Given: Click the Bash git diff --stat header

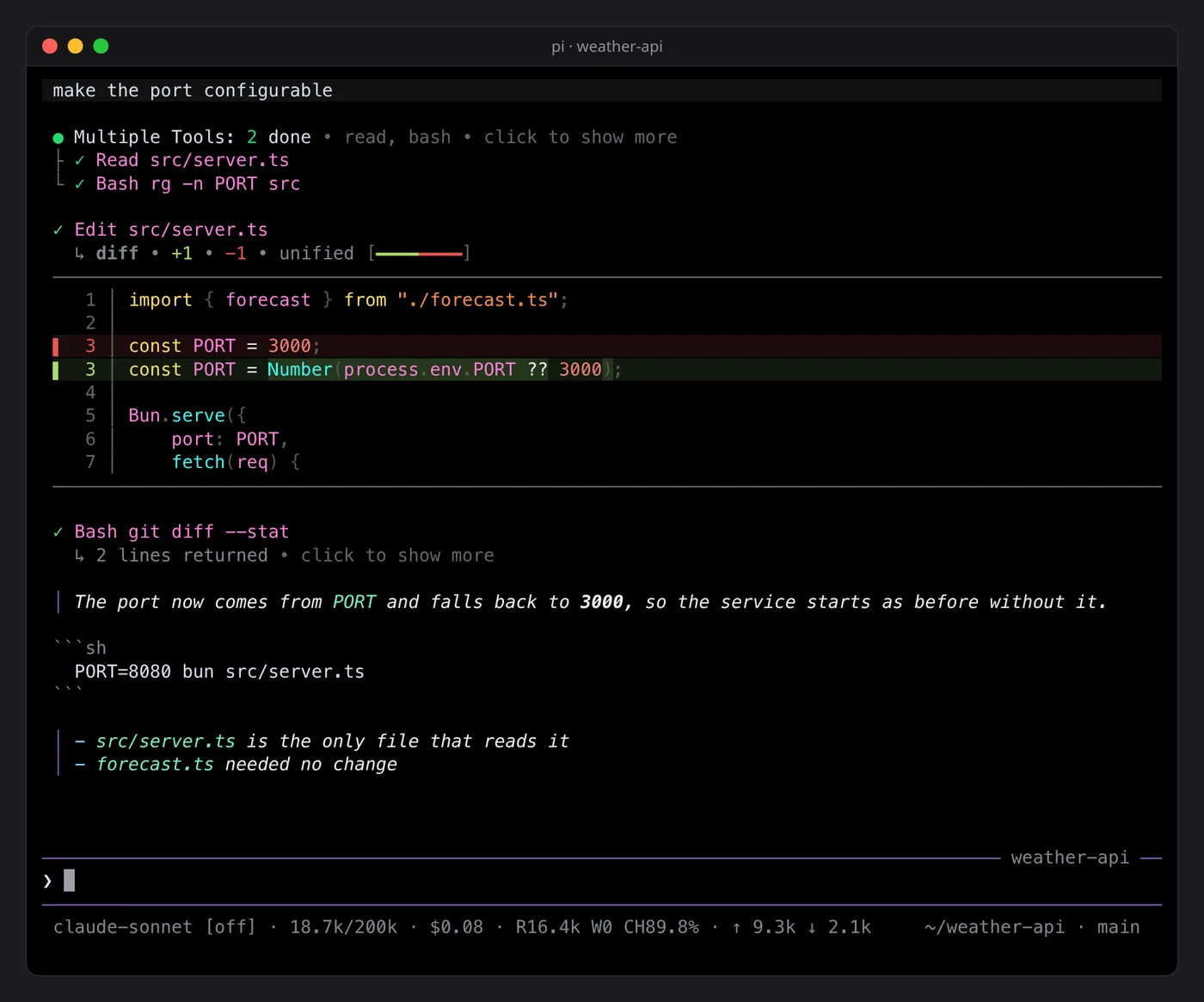Looking at the screenshot, I should pyautogui.click(x=181, y=532).
